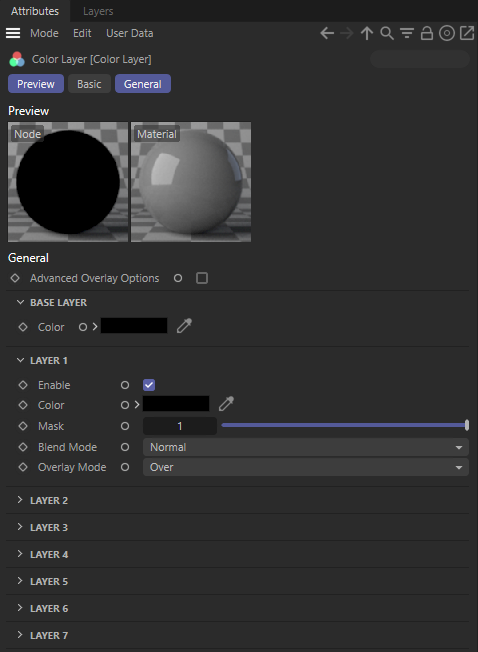
Task: Open attributes in new window icon
Action: (467, 33)
